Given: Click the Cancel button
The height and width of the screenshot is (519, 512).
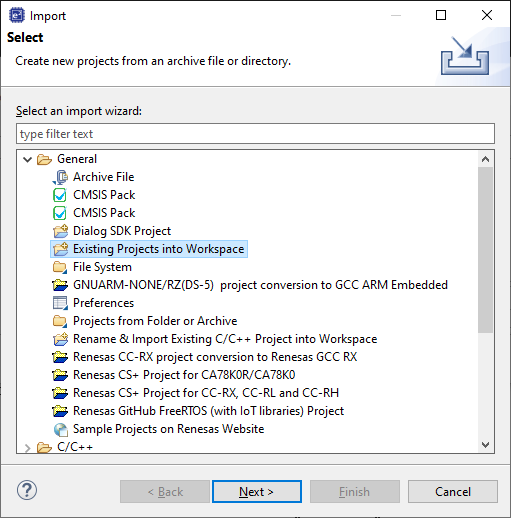Looking at the screenshot, I should pos(453,492).
